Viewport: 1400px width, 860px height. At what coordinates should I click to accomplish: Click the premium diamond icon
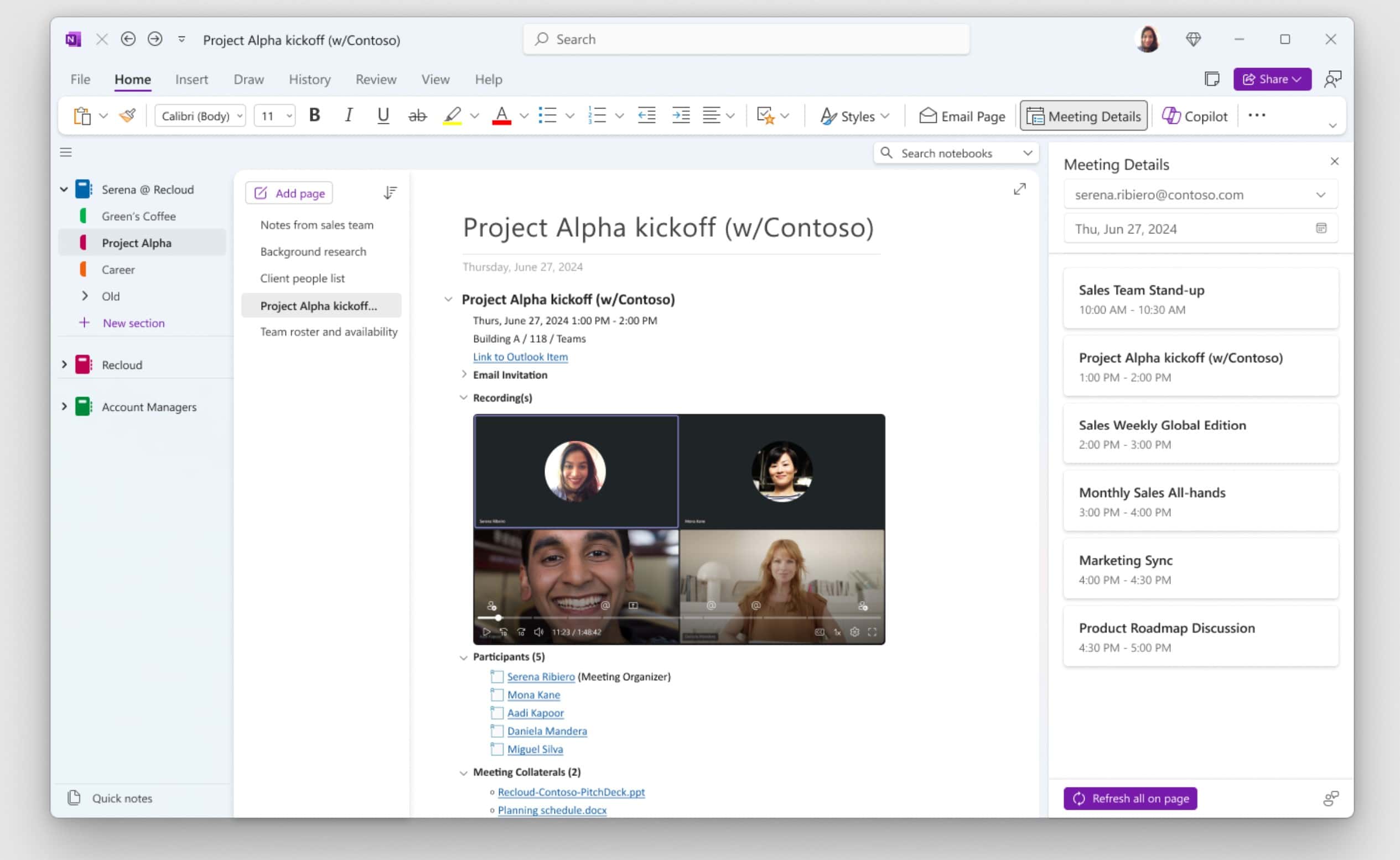click(1193, 39)
